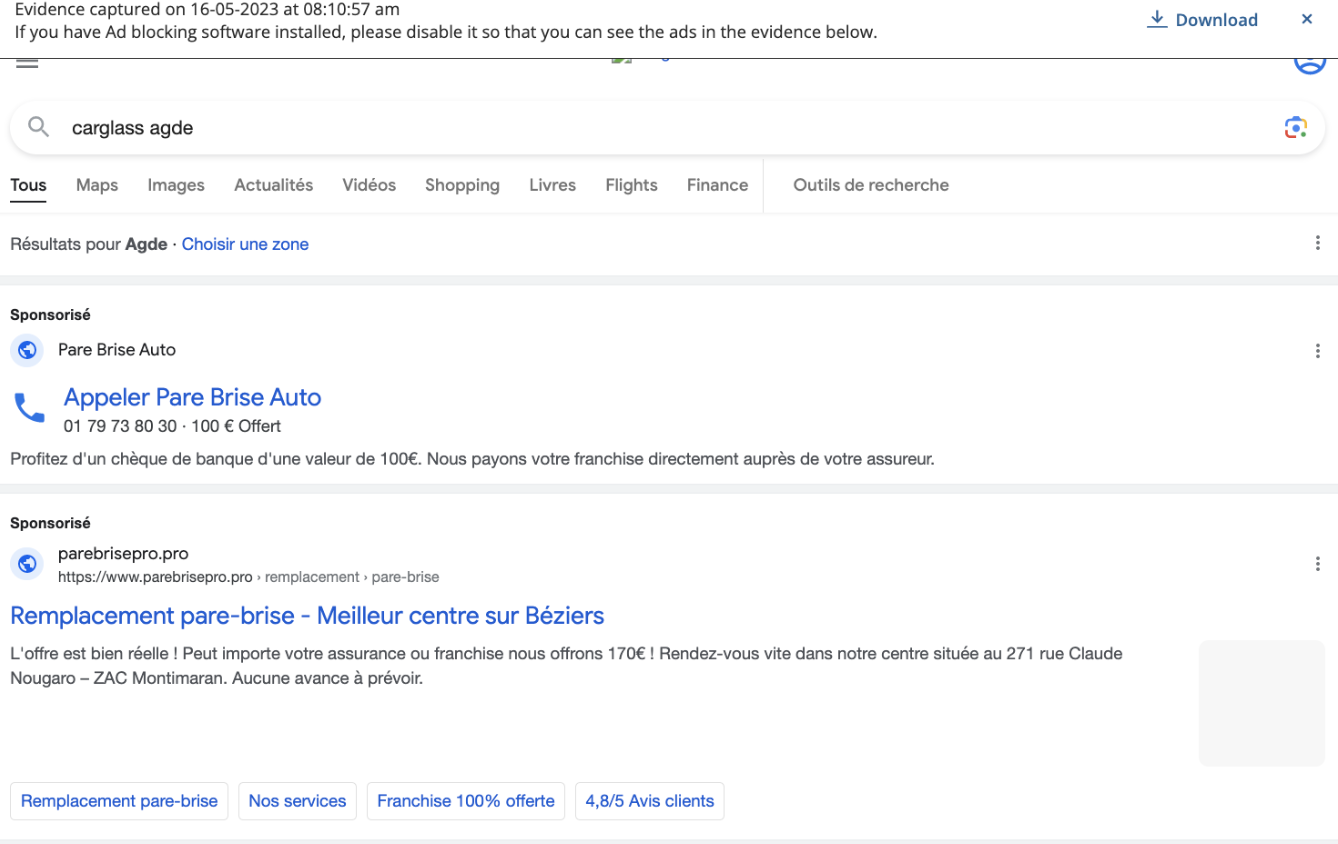The height and width of the screenshot is (844, 1338).
Task: Click the Pare Brise Auto advertiser name
Action: coord(117,350)
